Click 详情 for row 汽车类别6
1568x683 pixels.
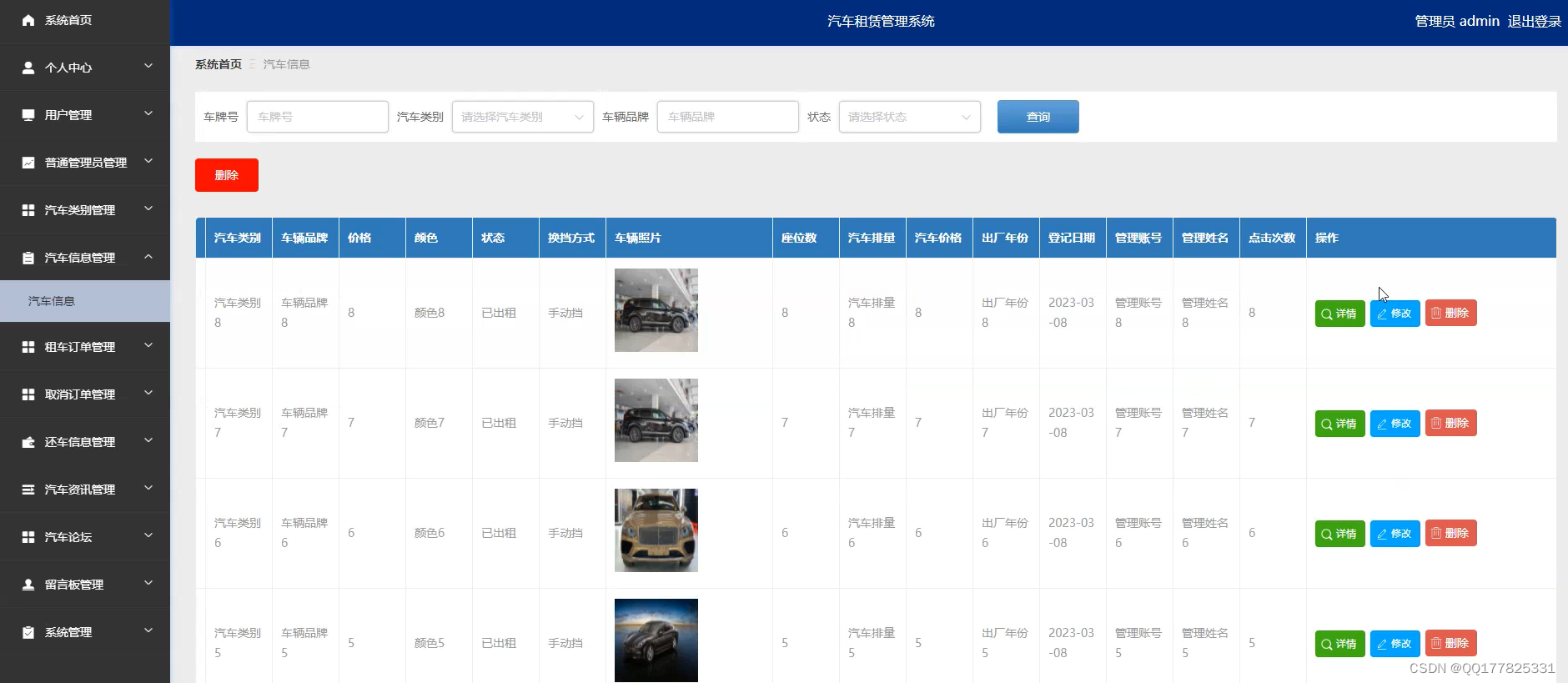point(1340,534)
